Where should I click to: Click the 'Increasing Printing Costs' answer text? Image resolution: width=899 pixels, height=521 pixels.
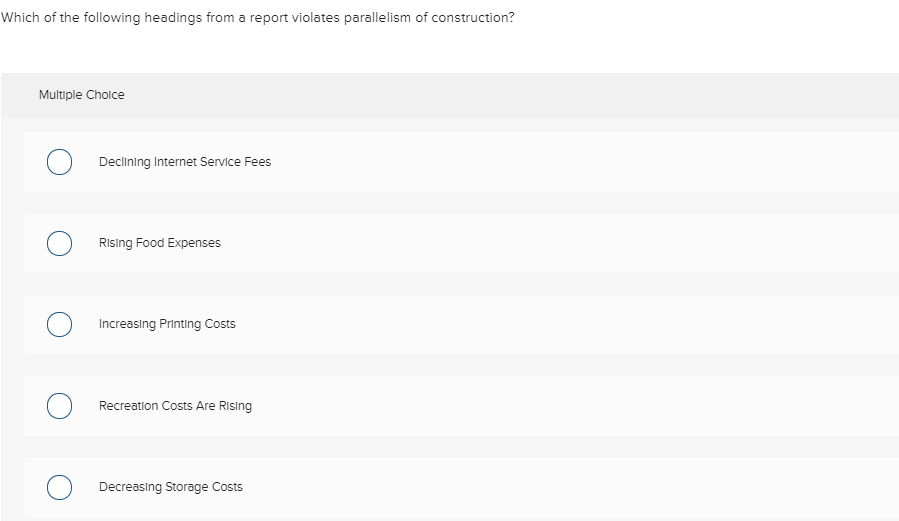pyautogui.click(x=167, y=324)
